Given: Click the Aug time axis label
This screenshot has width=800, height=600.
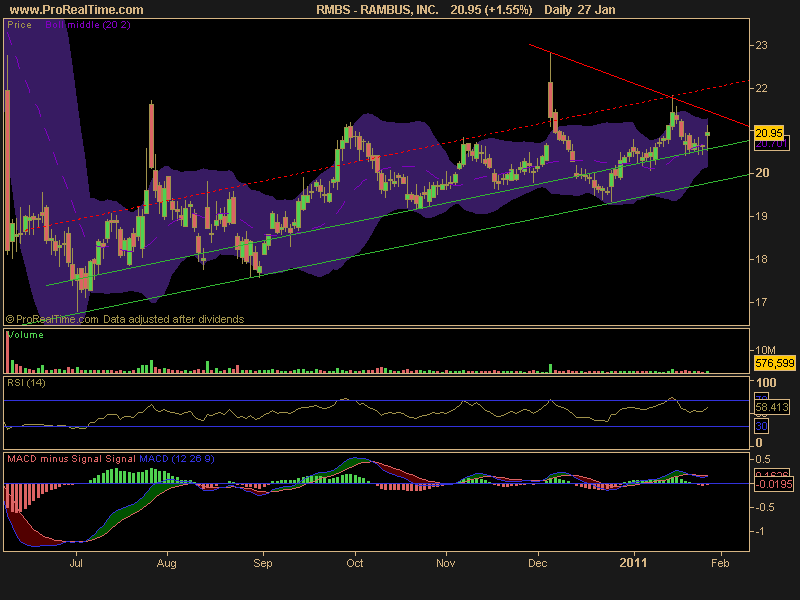Looking at the screenshot, I should click(x=166, y=563).
